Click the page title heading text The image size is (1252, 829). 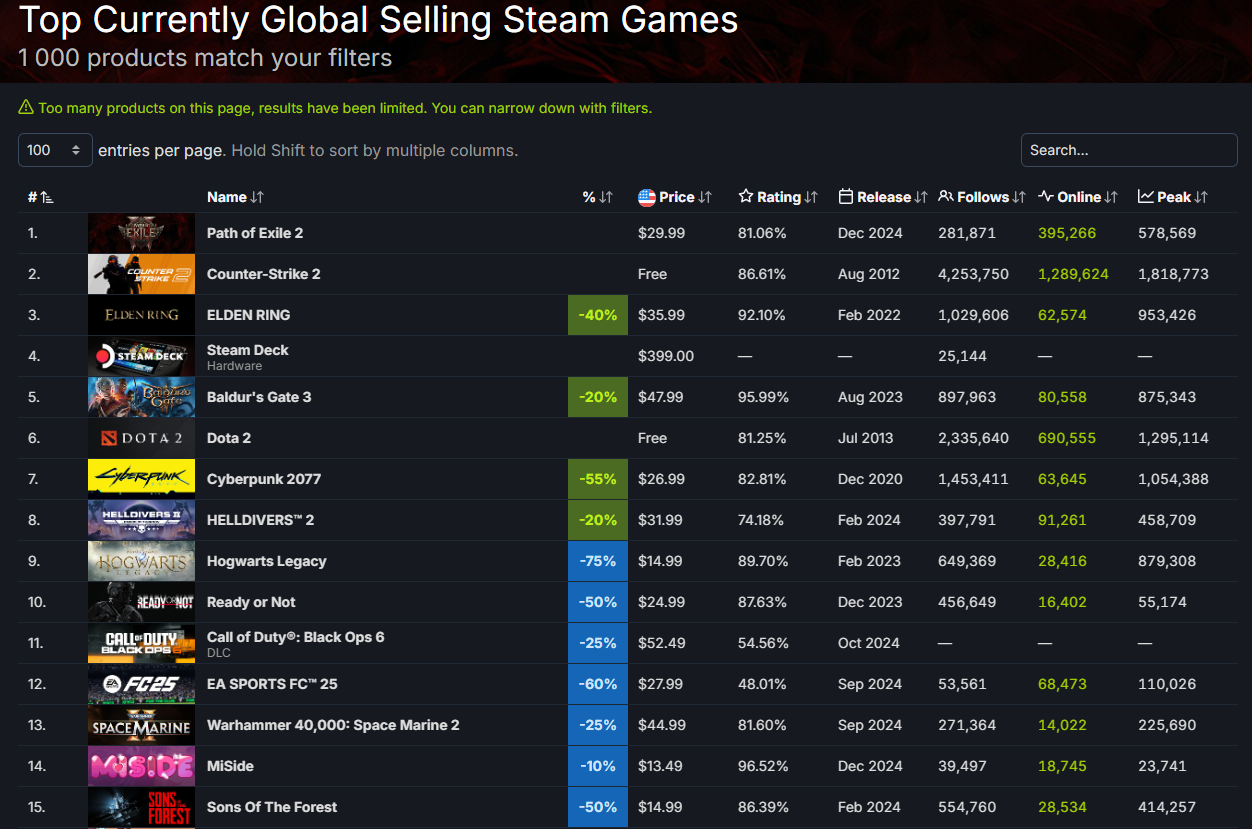[x=378, y=19]
